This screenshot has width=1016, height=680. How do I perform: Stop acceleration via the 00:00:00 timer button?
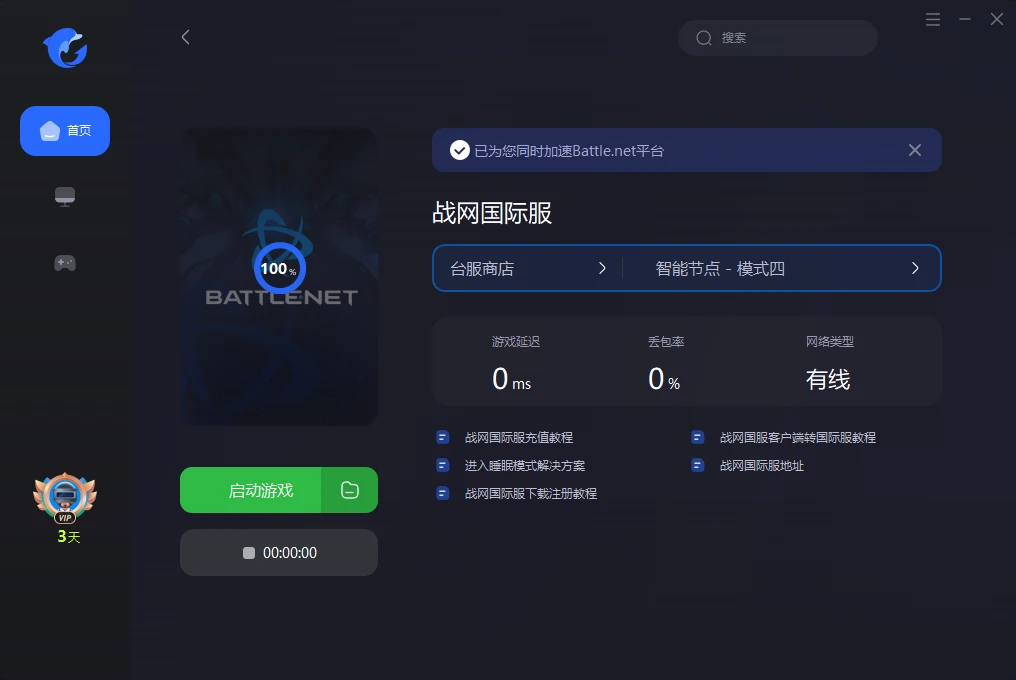279,553
